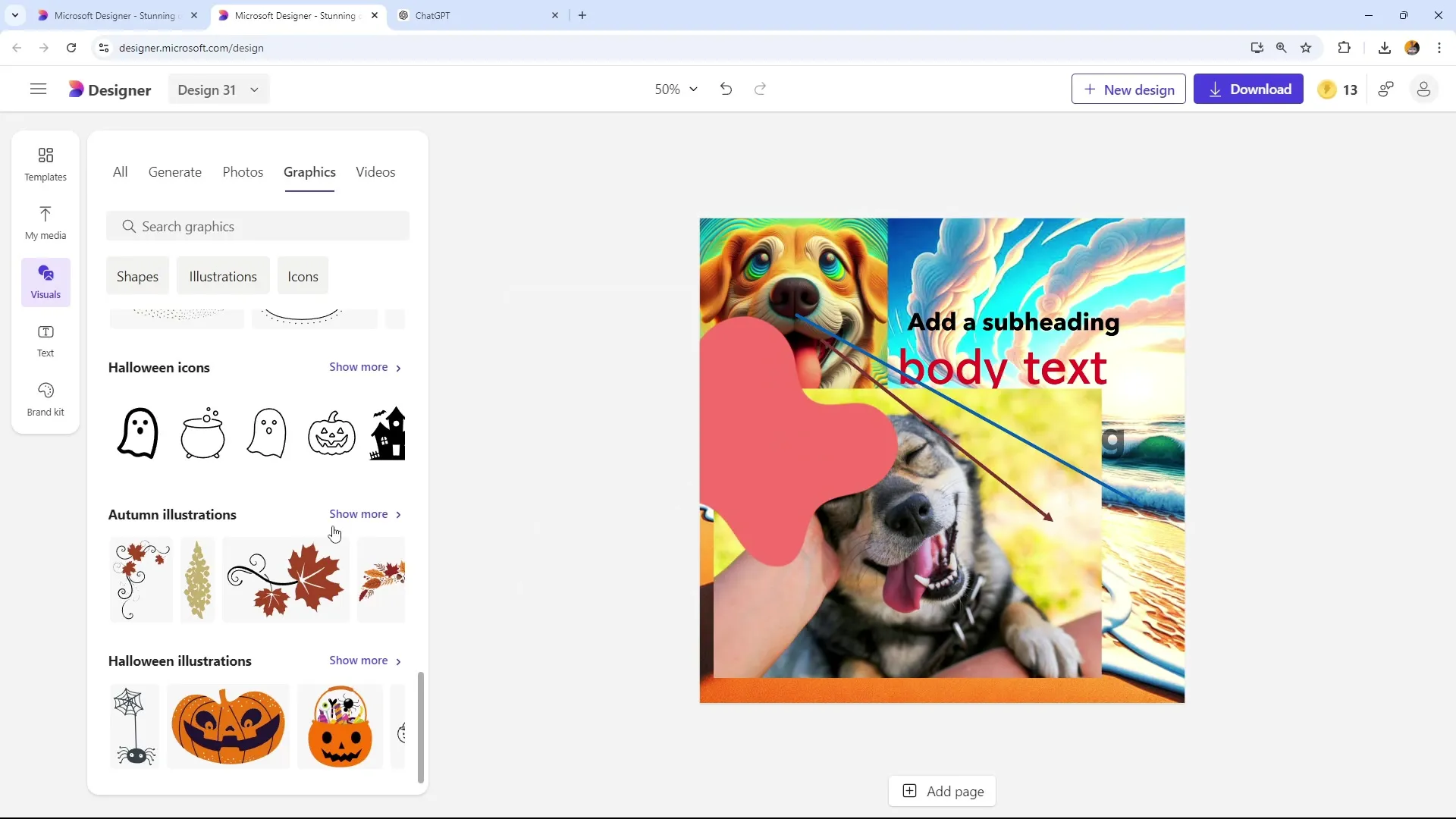
Task: Expand Halloween icons Show more
Action: [x=366, y=367]
